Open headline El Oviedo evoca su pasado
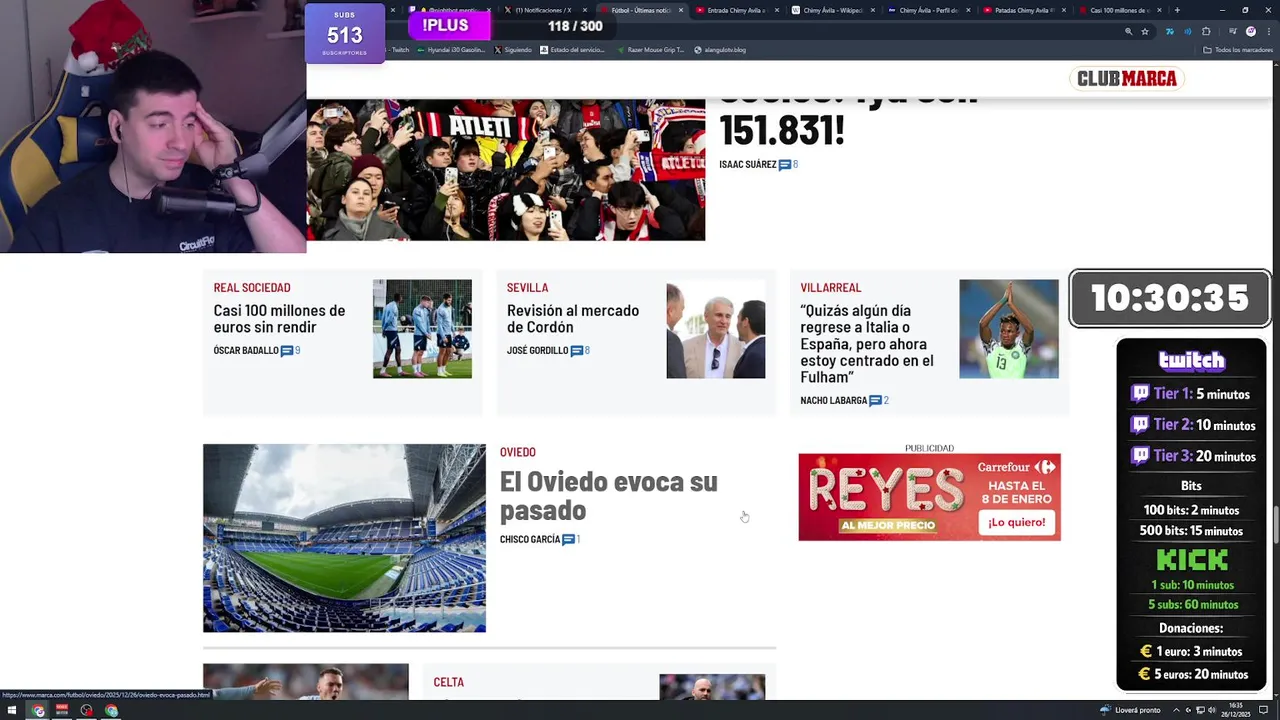The image size is (1280, 720). (608, 496)
